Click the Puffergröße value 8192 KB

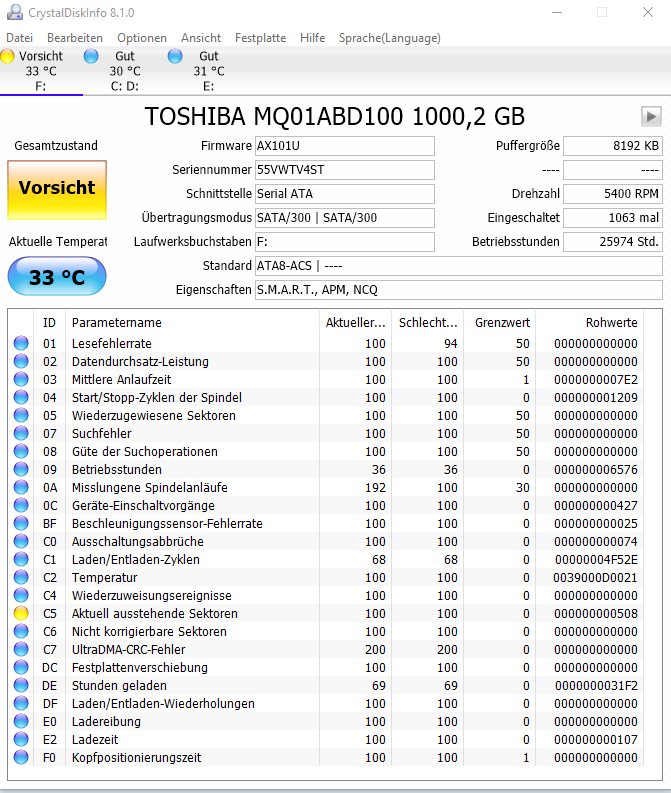coord(613,146)
